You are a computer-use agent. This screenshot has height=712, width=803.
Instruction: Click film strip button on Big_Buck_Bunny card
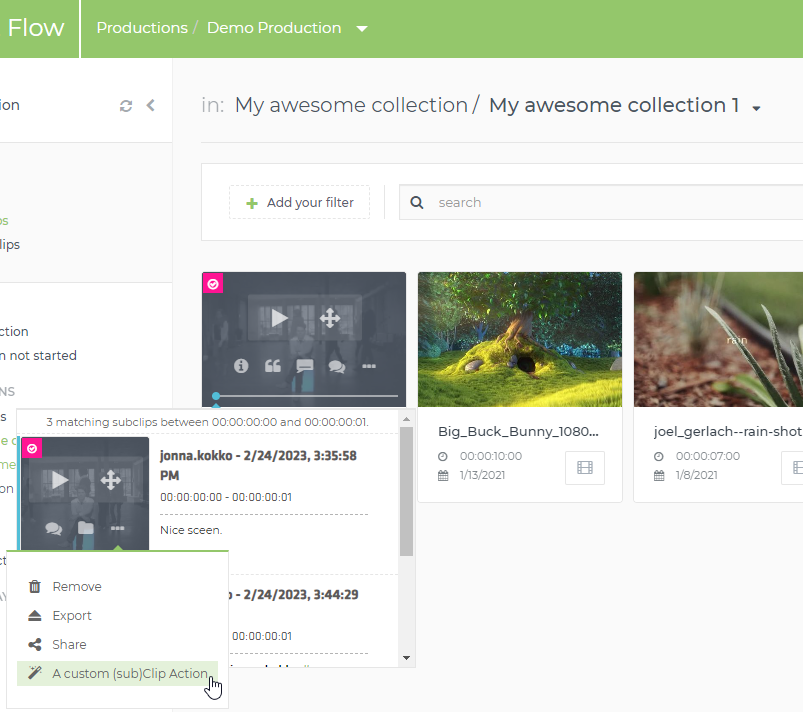coord(585,468)
